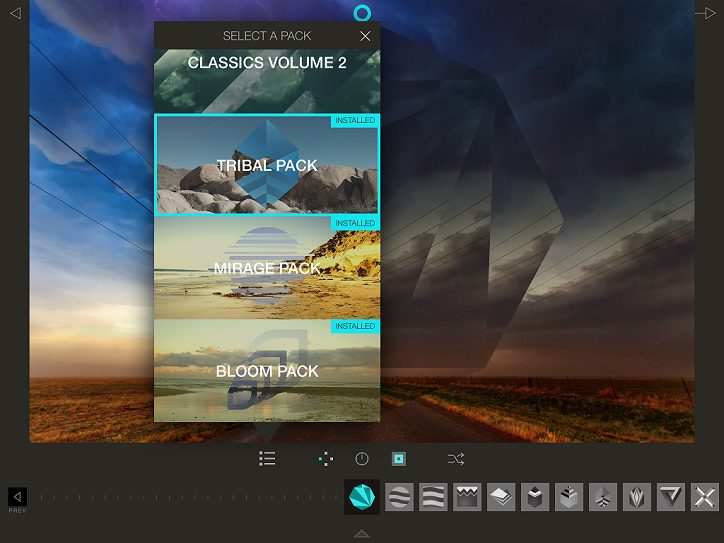Viewport: 724px width, 543px height.
Task: Open the Classics Volume 2 pack
Action: [267, 81]
